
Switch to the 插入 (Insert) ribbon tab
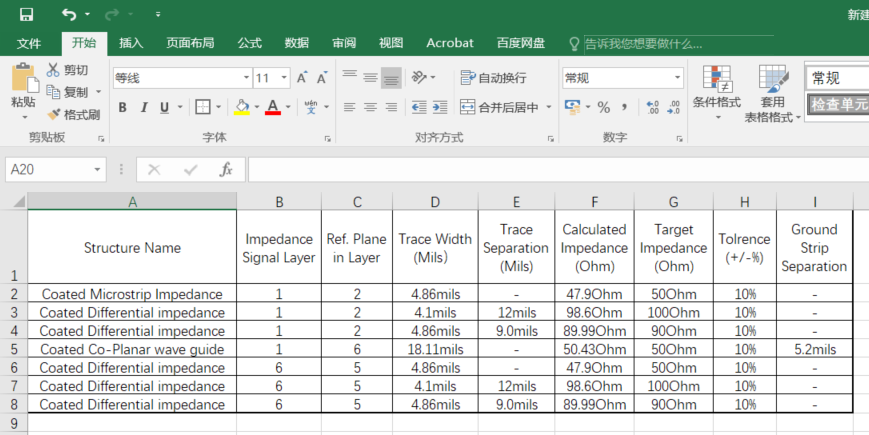[131, 43]
